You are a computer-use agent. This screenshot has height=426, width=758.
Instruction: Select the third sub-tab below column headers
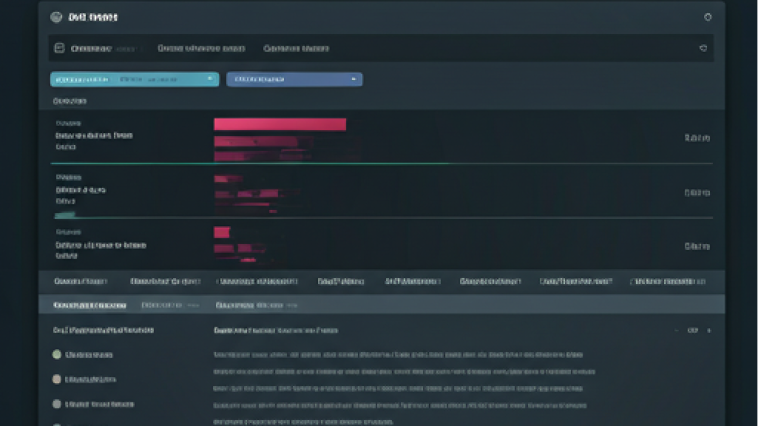pos(257,305)
